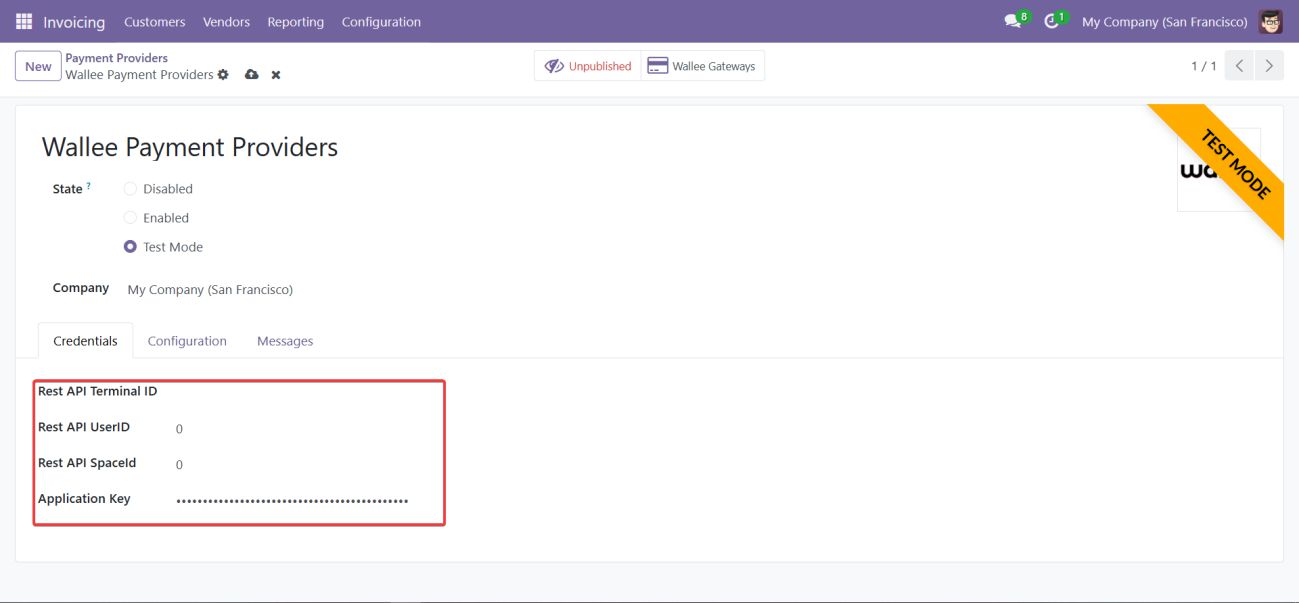The width and height of the screenshot is (1299, 603).
Task: Open the Wallee Gateways button
Action: click(702, 66)
